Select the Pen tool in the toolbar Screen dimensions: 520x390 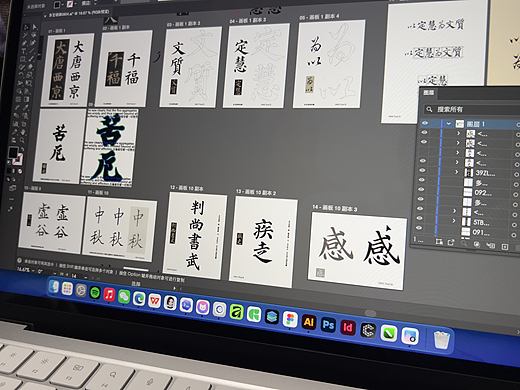click(25, 43)
